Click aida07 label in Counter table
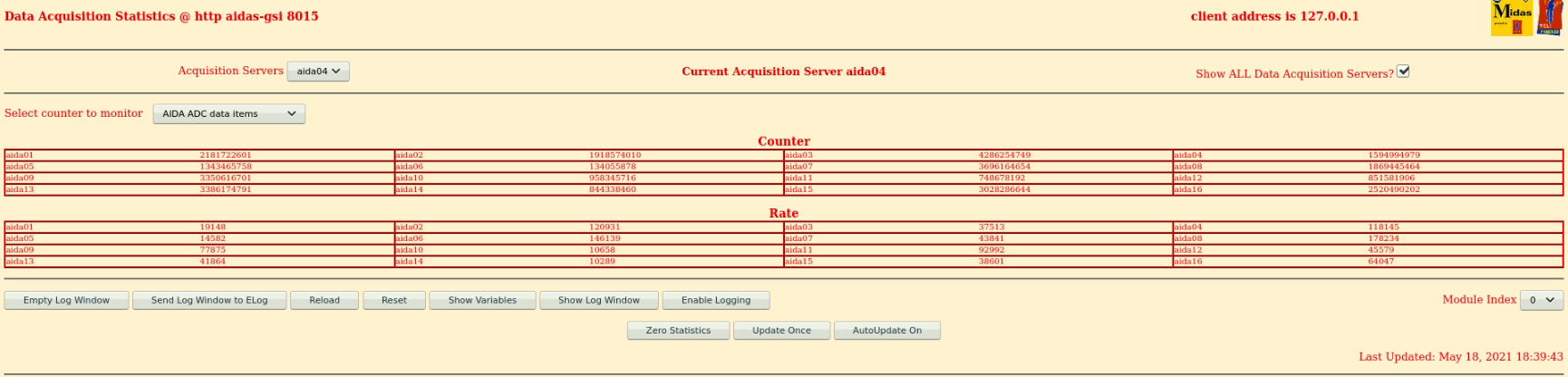The image size is (1568, 377). 799,167
